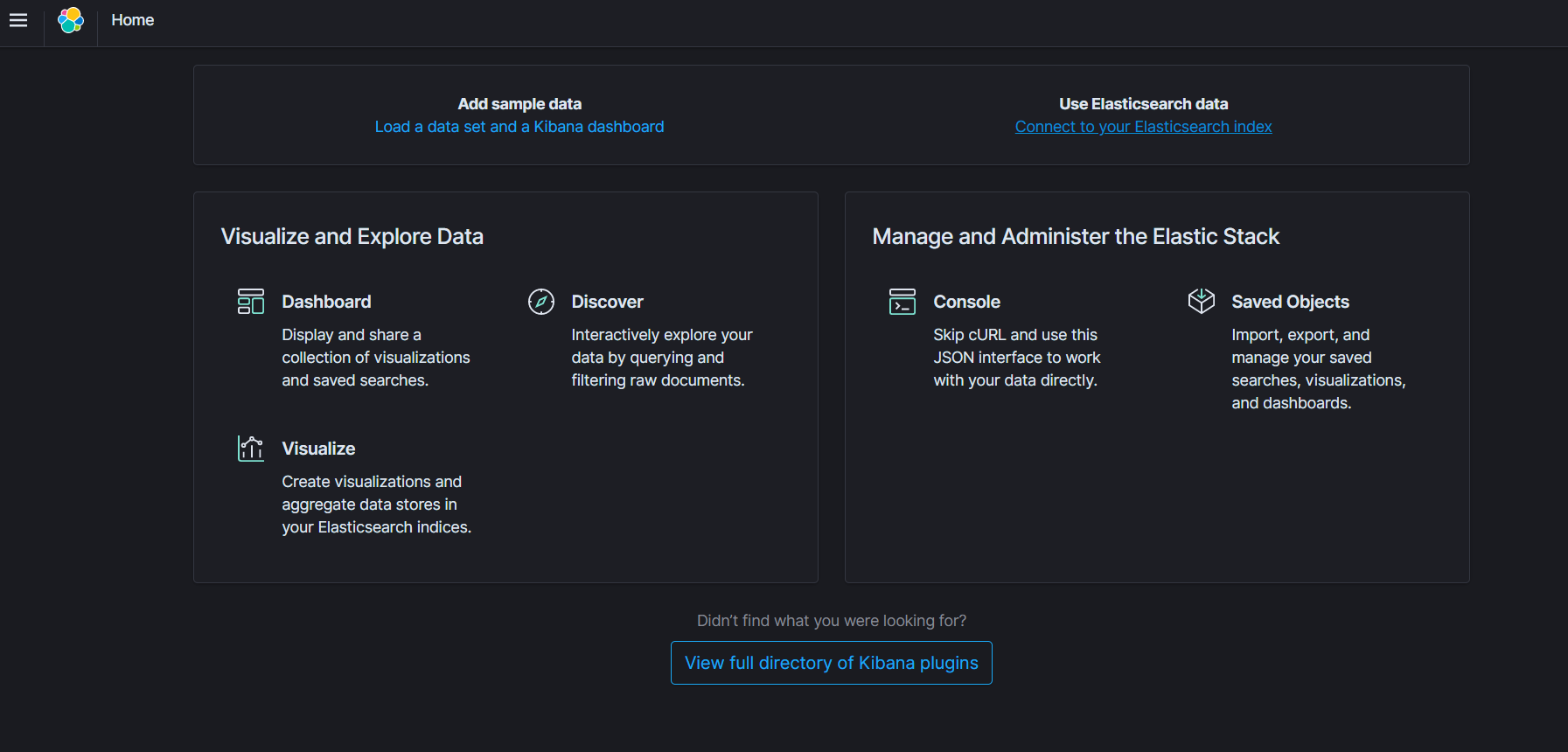Open the Saved Objects title link
The width and height of the screenshot is (1568, 752).
[x=1290, y=302]
